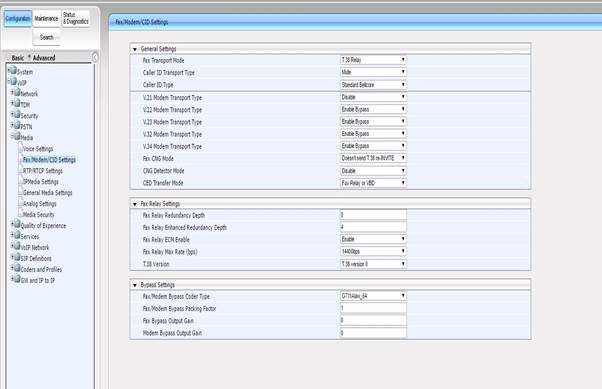Click the Network folder icon
This screenshot has width=602, height=389.
(x=17, y=93)
